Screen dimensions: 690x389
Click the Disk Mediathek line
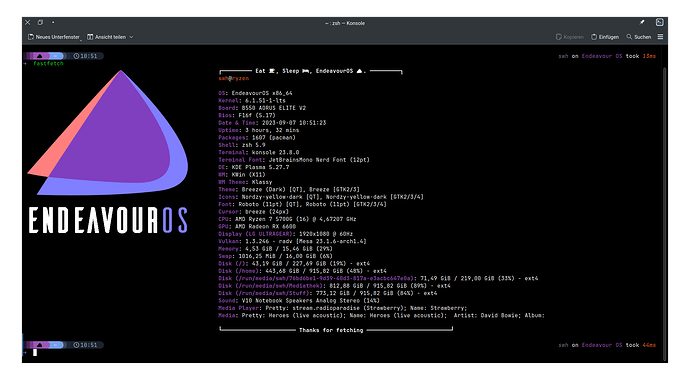coord(334,286)
